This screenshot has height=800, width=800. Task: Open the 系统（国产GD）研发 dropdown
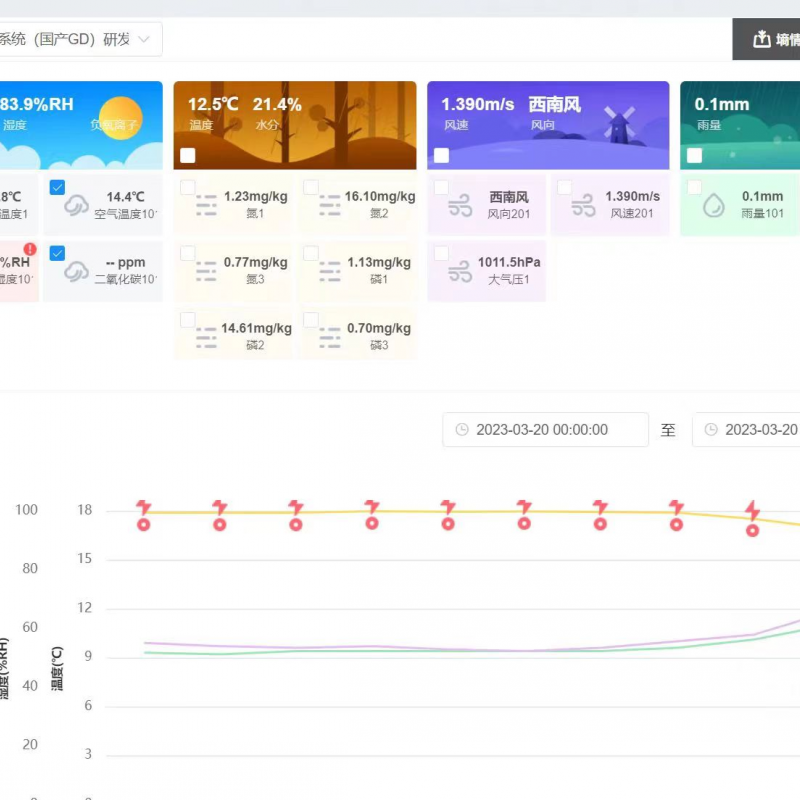81,39
